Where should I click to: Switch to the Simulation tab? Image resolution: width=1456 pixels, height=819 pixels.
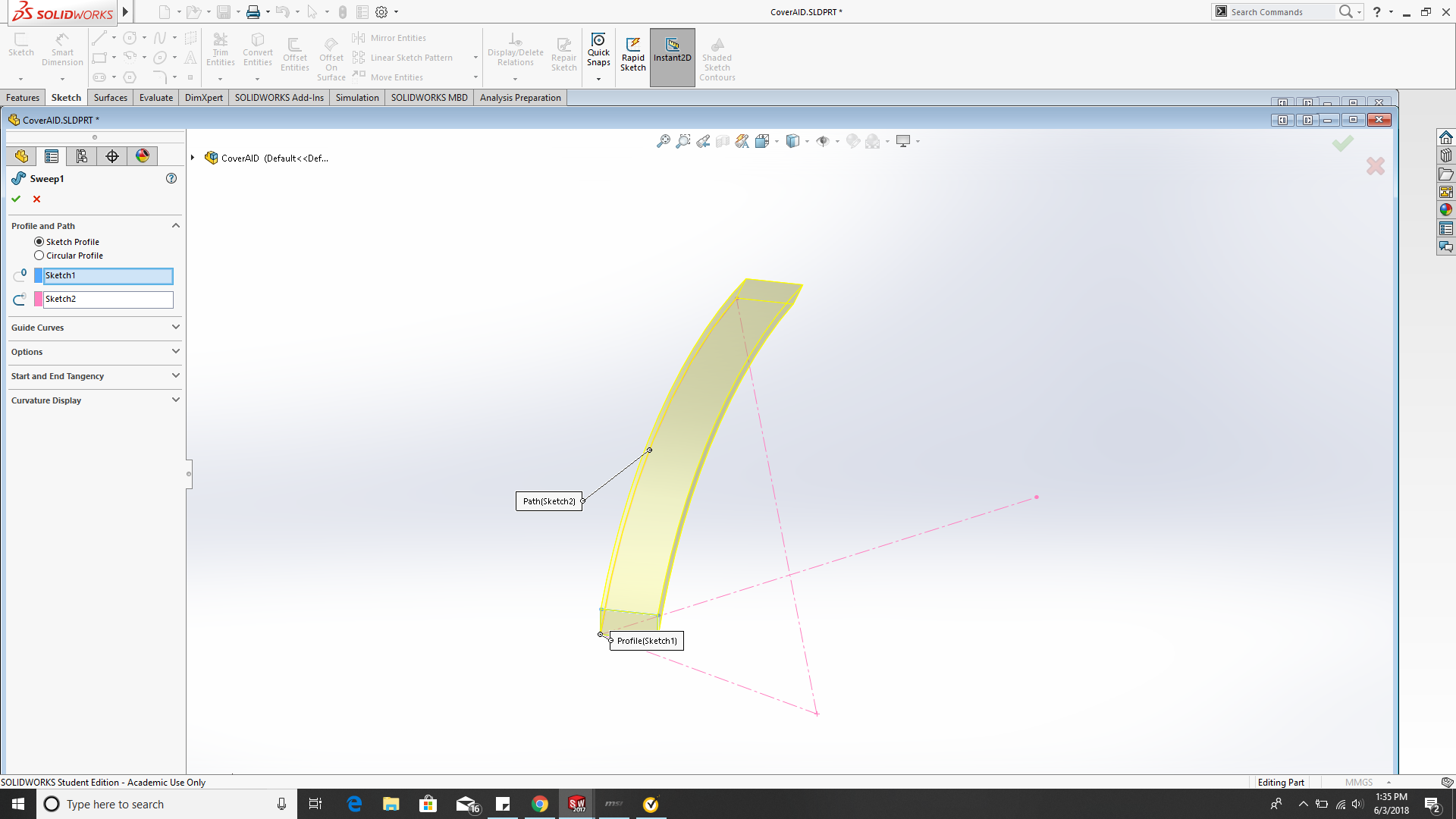(357, 98)
